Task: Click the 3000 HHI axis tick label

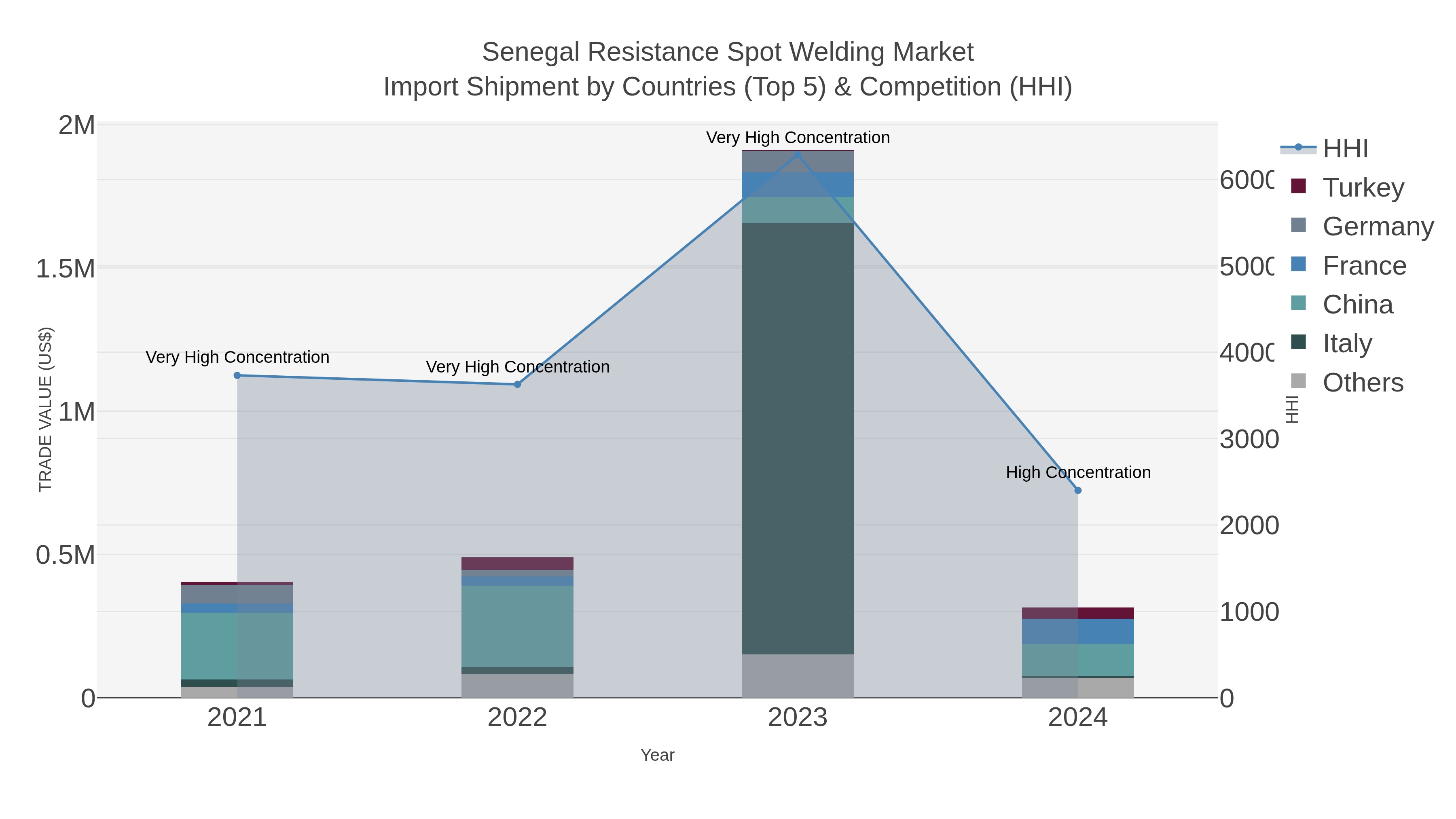Action: point(1249,439)
